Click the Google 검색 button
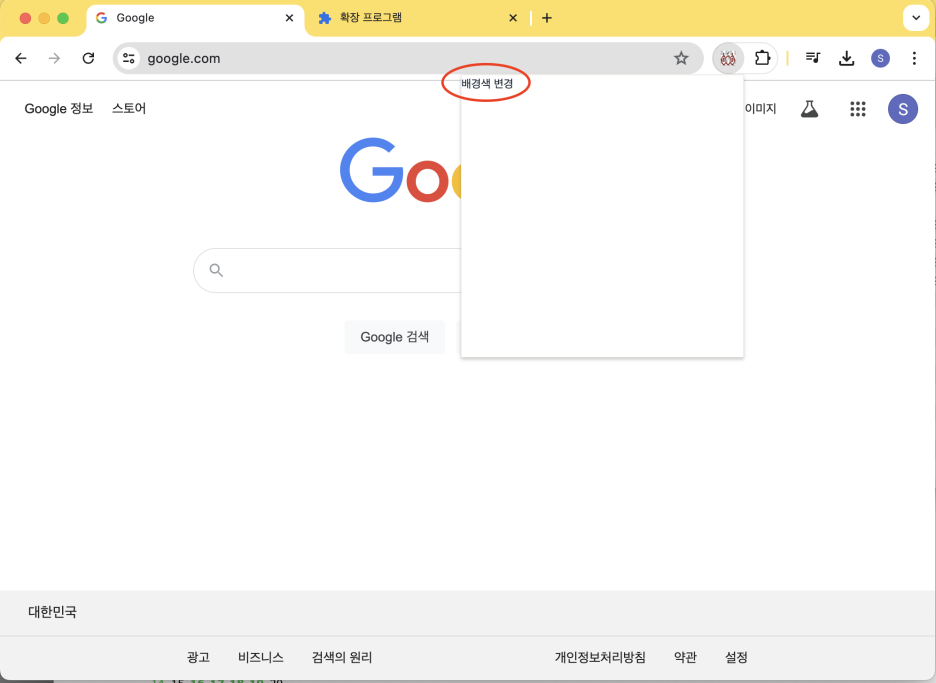Image resolution: width=936 pixels, height=683 pixels. 395,337
